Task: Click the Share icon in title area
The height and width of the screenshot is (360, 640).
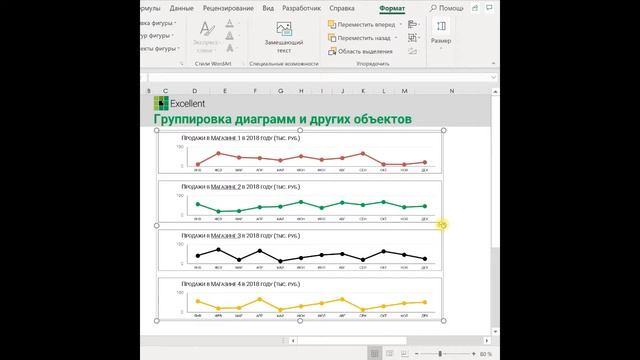Action: [x=475, y=8]
